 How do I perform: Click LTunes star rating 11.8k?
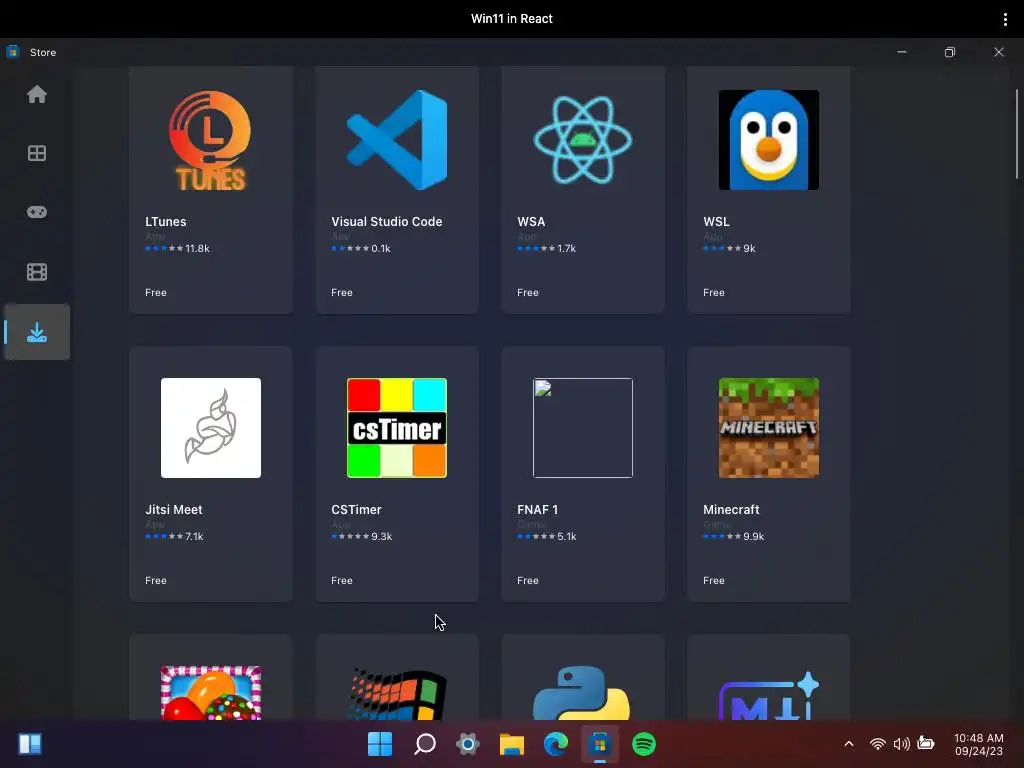[x=177, y=248]
